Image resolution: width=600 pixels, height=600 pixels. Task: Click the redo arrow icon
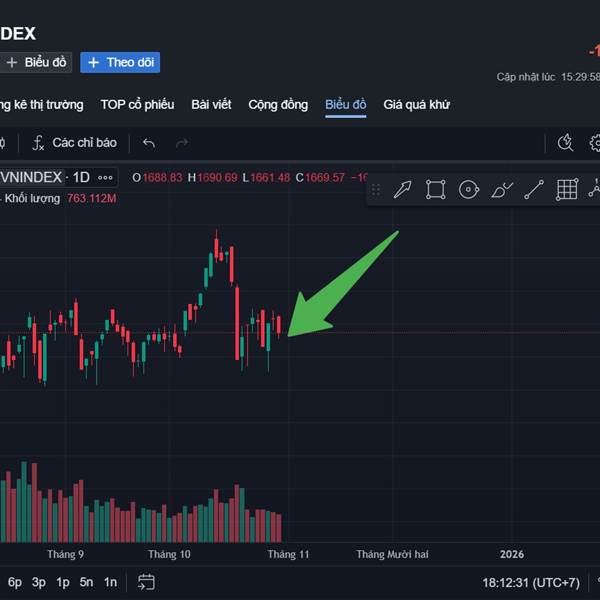[182, 143]
